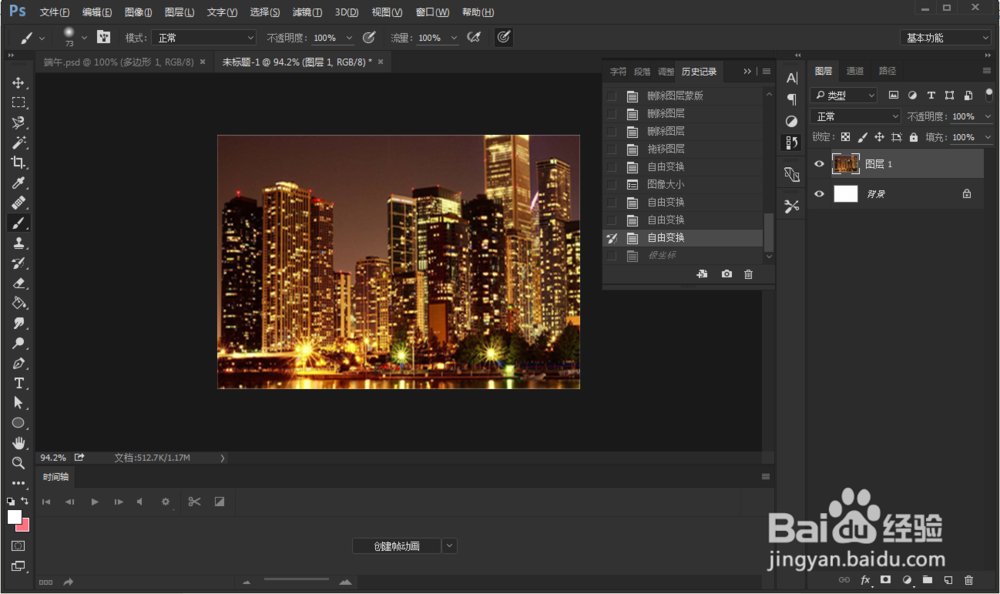Image resolution: width=1000 pixels, height=594 pixels.
Task: Create a new layer icon
Action: (x=948, y=580)
